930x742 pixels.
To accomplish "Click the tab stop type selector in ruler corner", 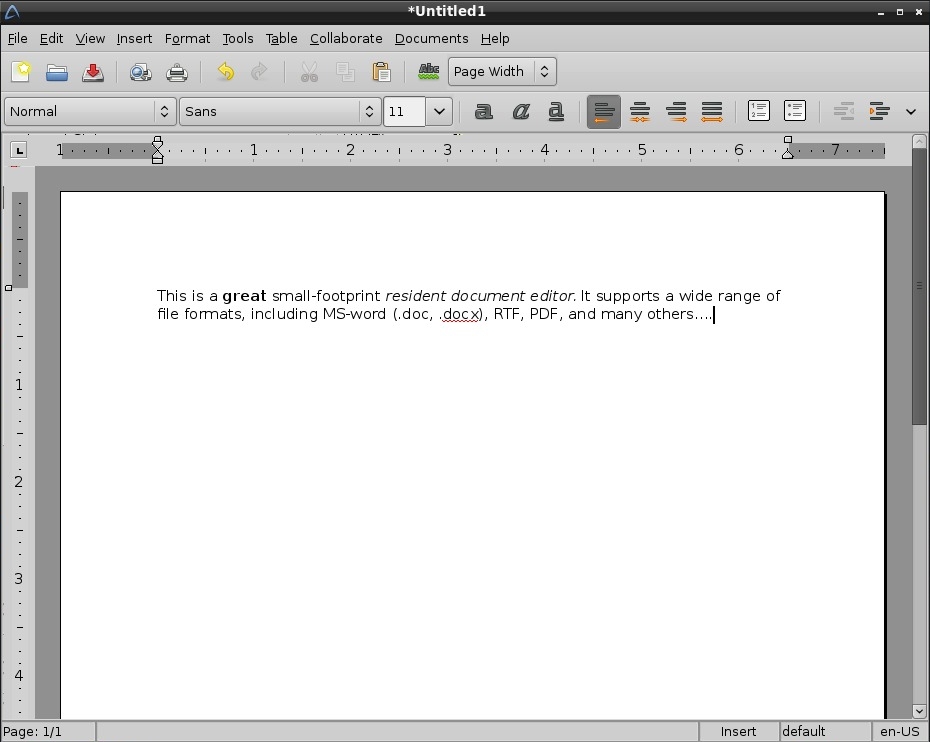I will 19,151.
